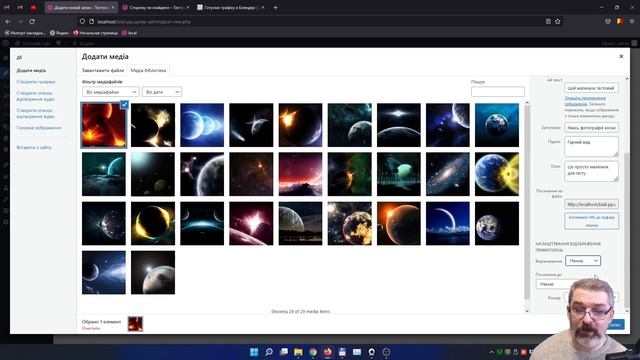Select the Andromeda spiral galaxy thumbnail
640x360 pixels.
coord(448,174)
